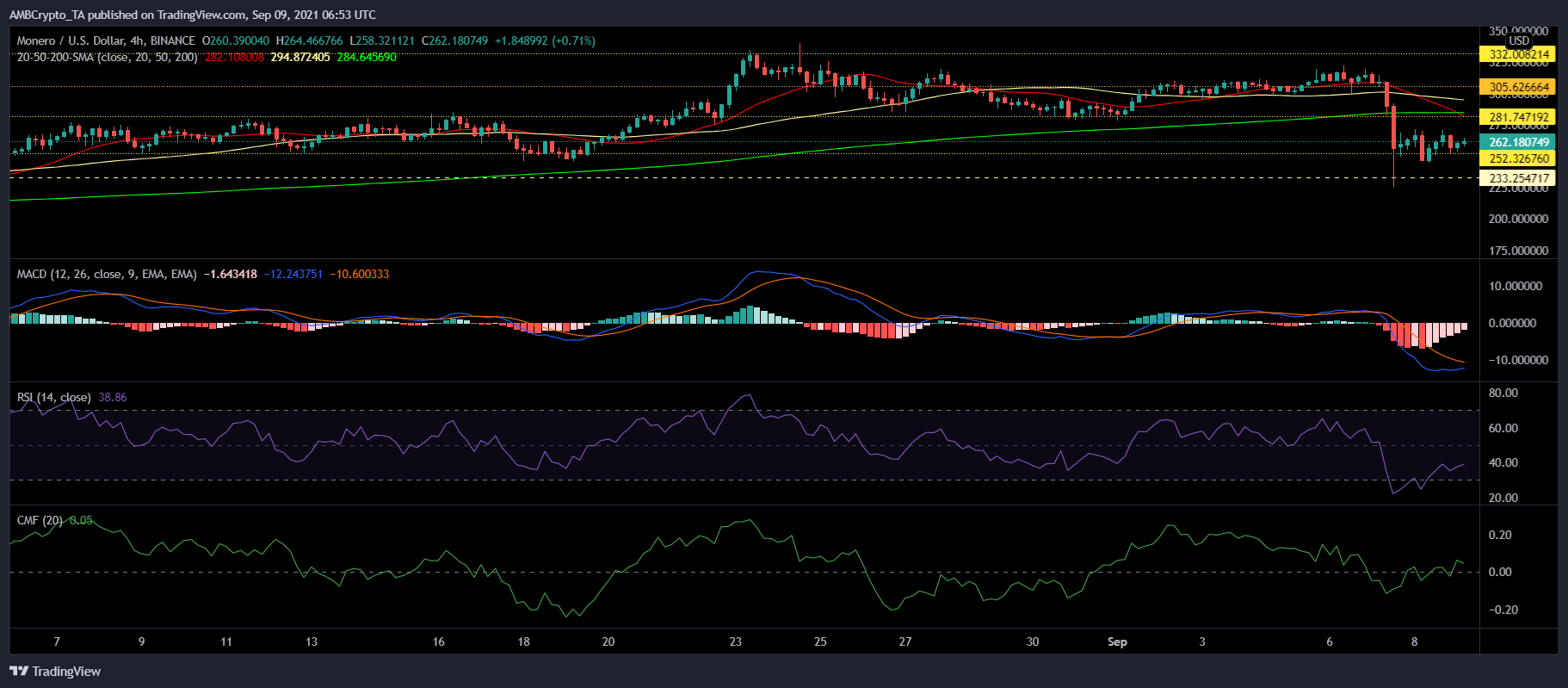The image size is (1568, 688).
Task: Click 0.20 on the CMF axis
Action: tap(1500, 535)
